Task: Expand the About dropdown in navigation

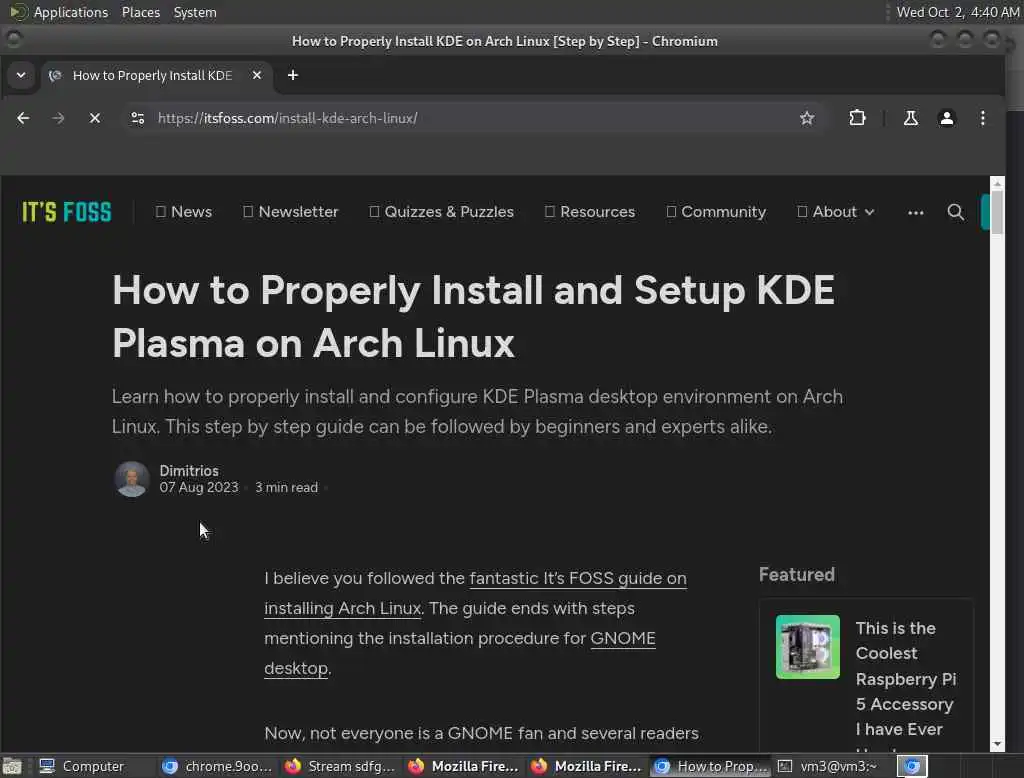Action: [x=835, y=212]
